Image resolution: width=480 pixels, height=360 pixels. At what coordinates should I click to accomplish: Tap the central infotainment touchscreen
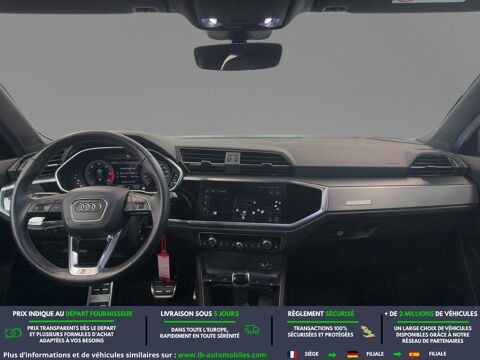243,202
